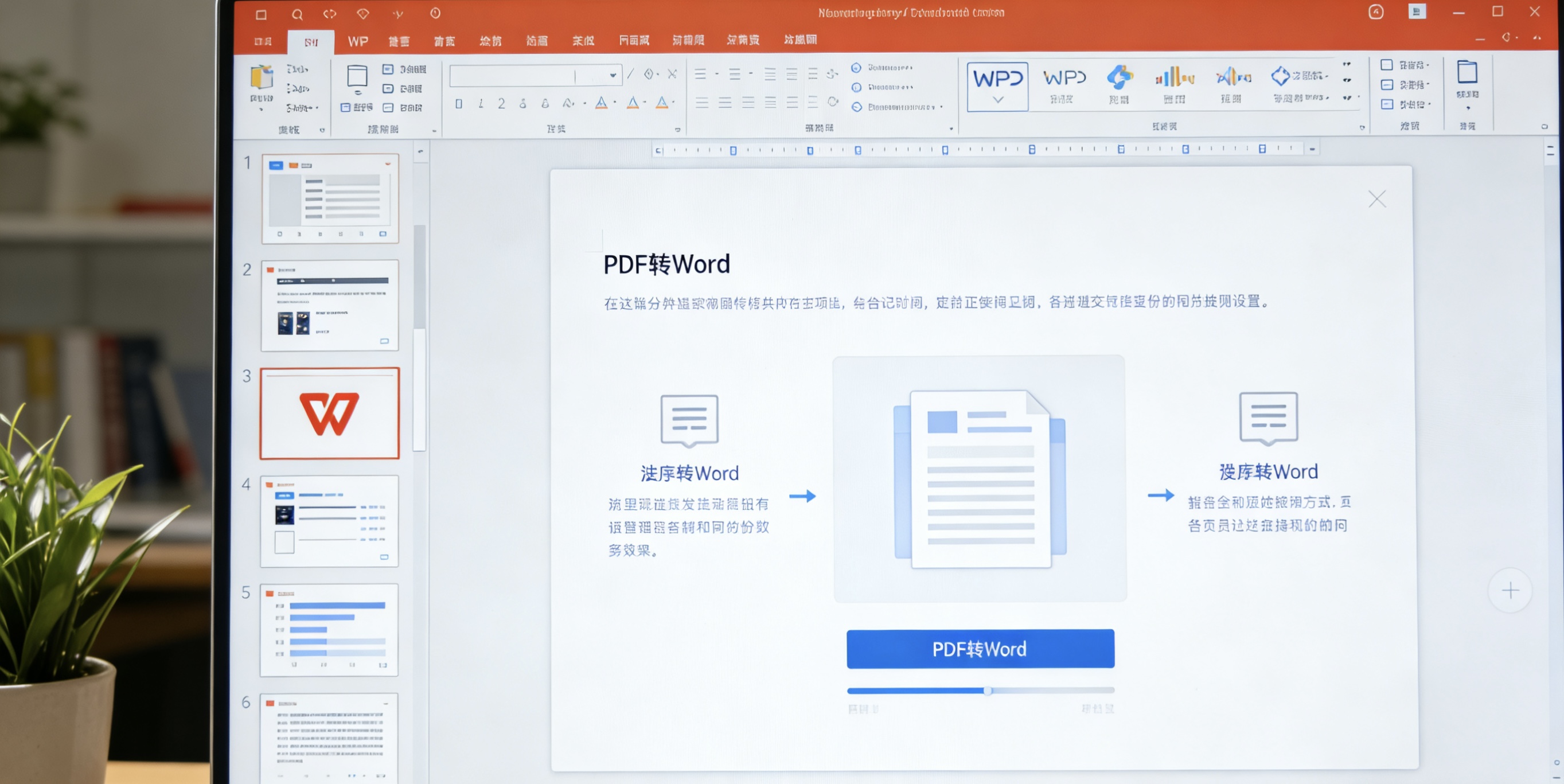This screenshot has width=1564, height=784.
Task: Click the search icon in the title bar
Action: (297, 13)
